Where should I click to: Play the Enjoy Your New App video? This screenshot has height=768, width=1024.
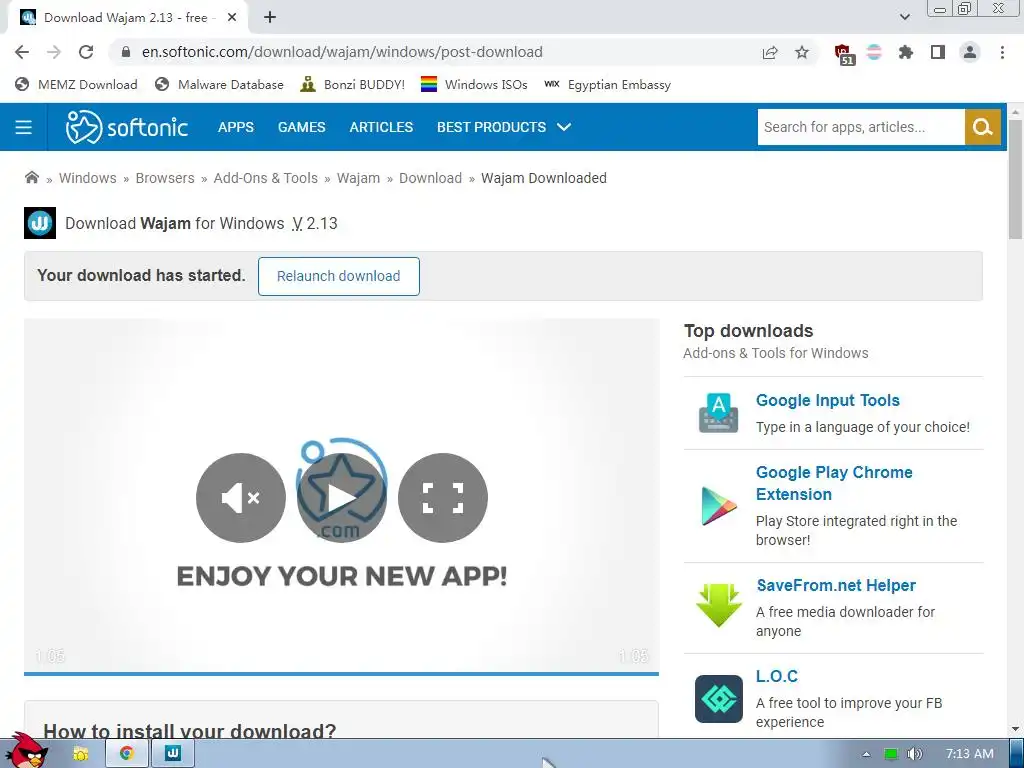tap(342, 498)
